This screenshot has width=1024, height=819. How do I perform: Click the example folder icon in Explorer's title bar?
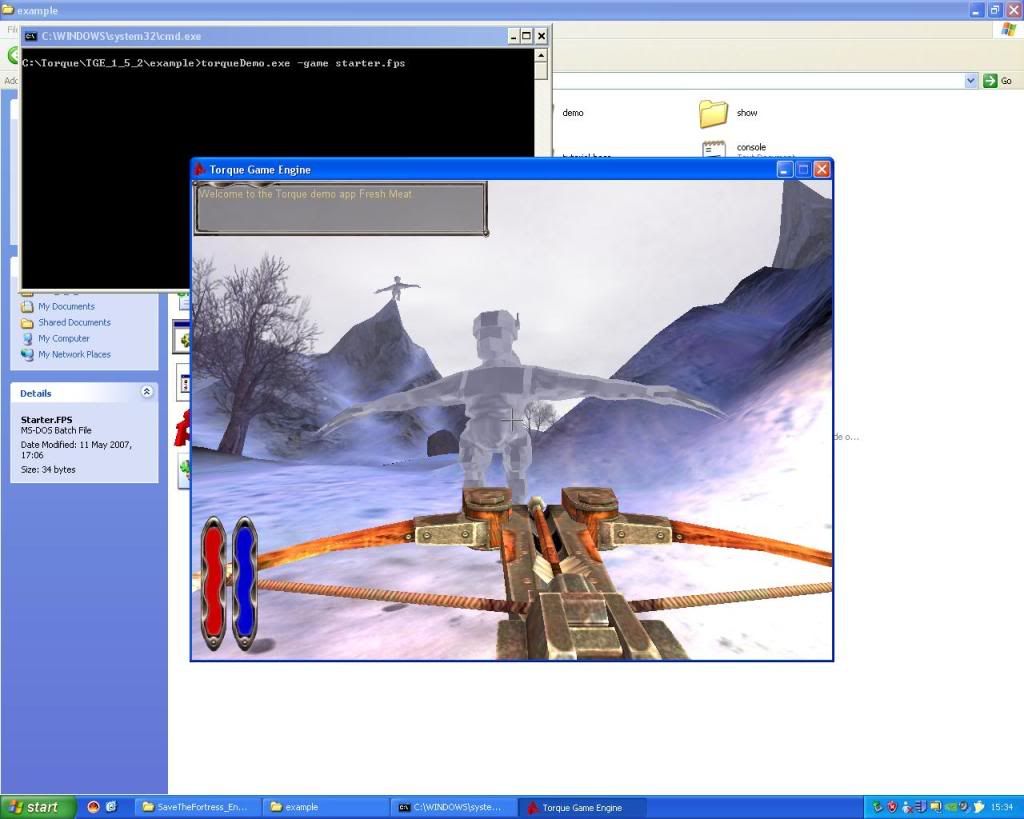pos(8,10)
